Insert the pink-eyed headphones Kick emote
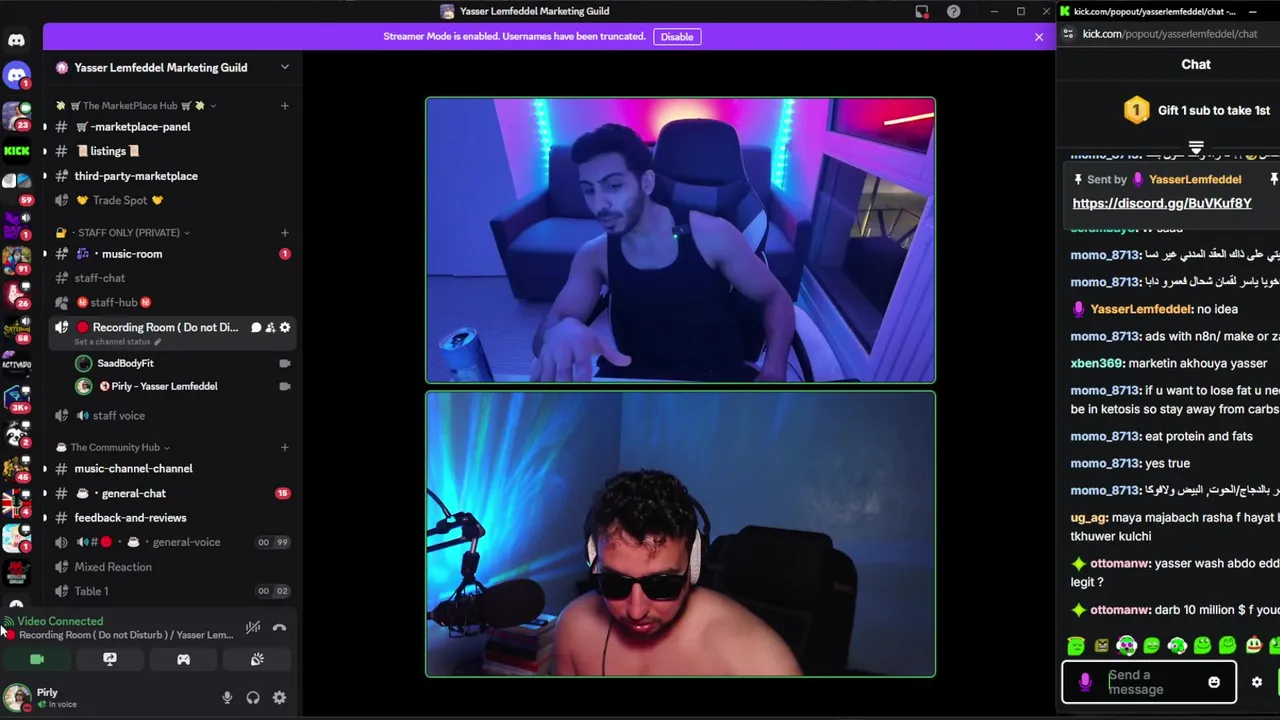1280x720 pixels. pyautogui.click(x=1127, y=646)
